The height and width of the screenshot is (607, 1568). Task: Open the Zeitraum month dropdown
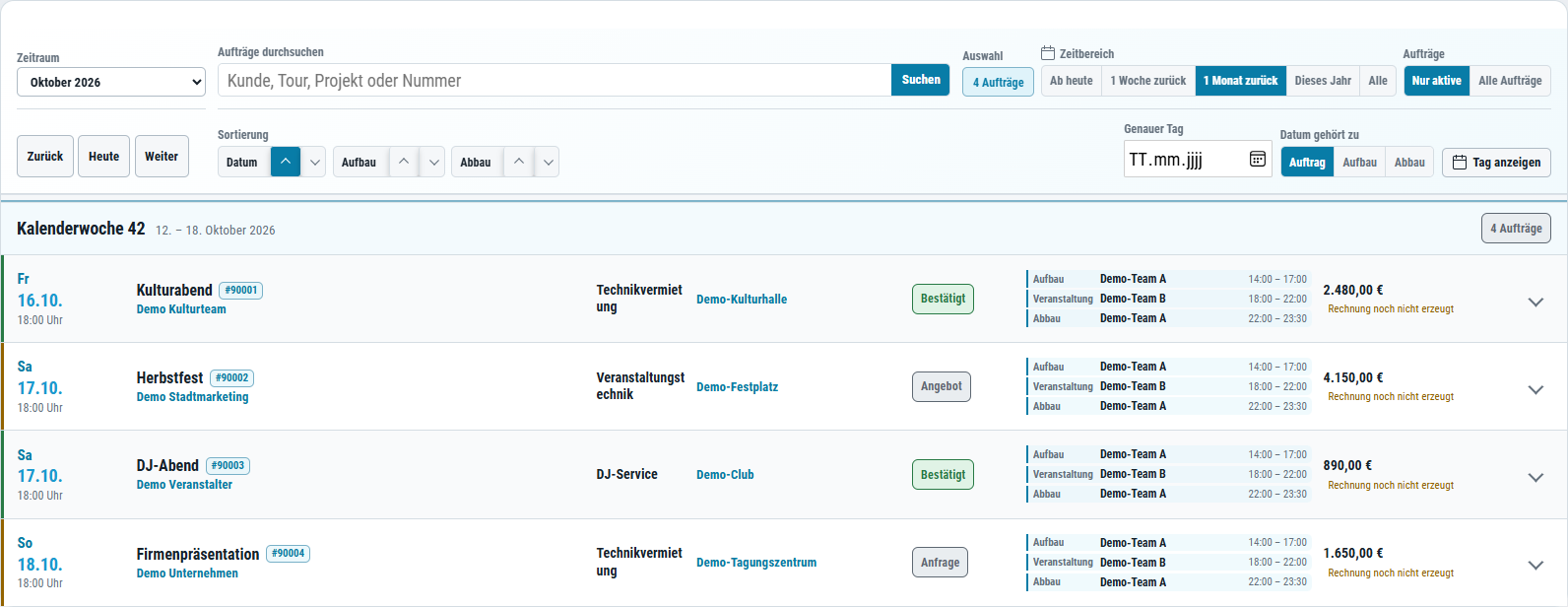pyautogui.click(x=111, y=82)
